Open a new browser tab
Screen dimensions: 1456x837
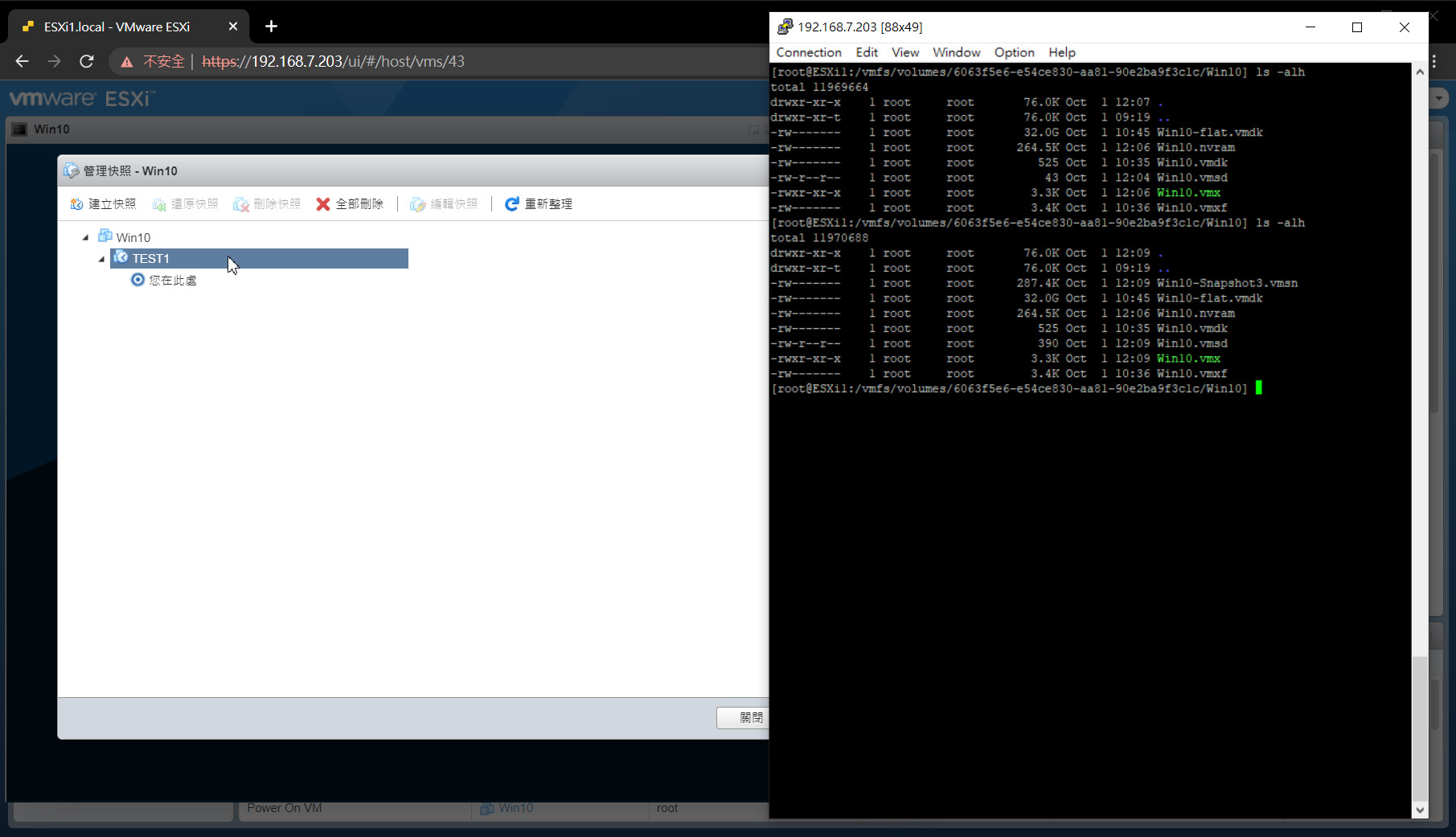(x=271, y=27)
